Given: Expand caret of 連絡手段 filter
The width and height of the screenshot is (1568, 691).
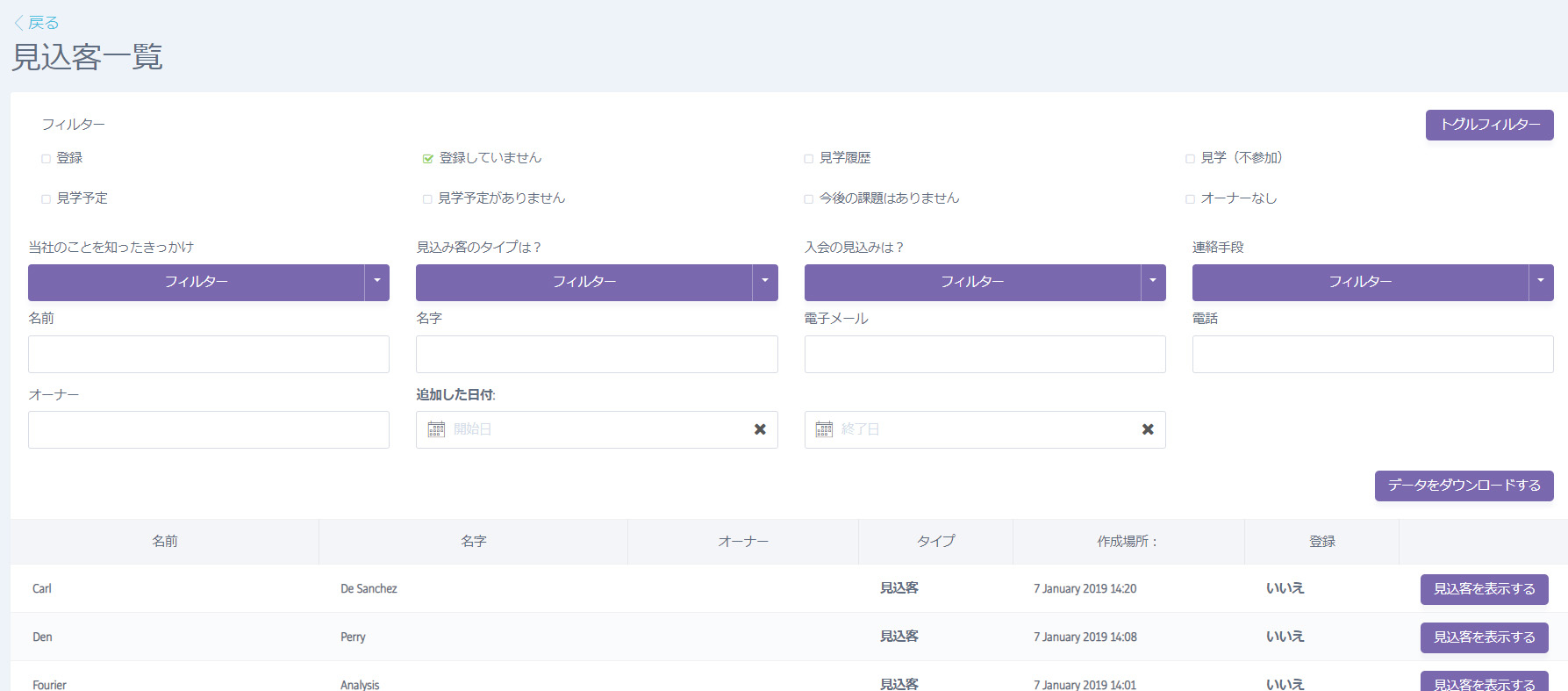Looking at the screenshot, I should 1541,282.
